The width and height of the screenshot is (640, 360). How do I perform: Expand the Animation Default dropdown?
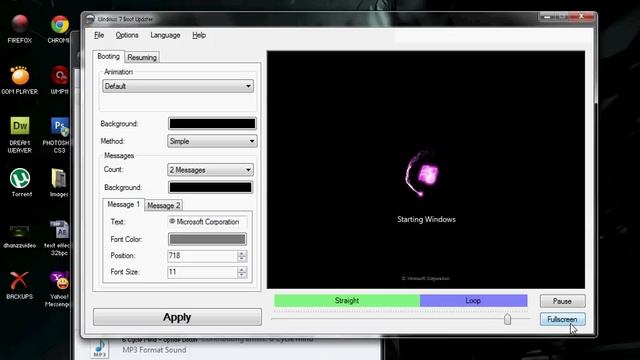[178, 86]
